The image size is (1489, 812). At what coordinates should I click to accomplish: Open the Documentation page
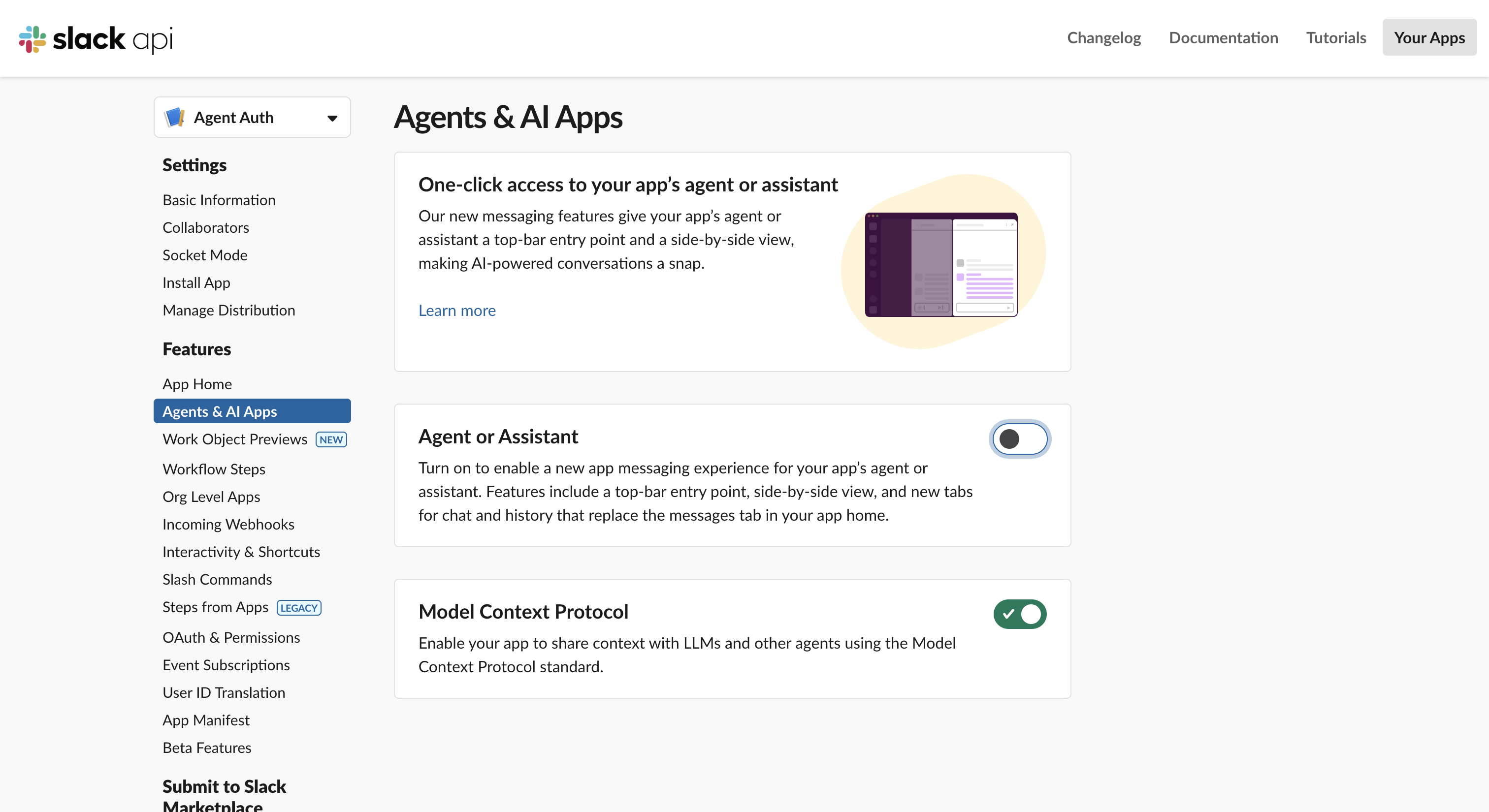(1223, 37)
